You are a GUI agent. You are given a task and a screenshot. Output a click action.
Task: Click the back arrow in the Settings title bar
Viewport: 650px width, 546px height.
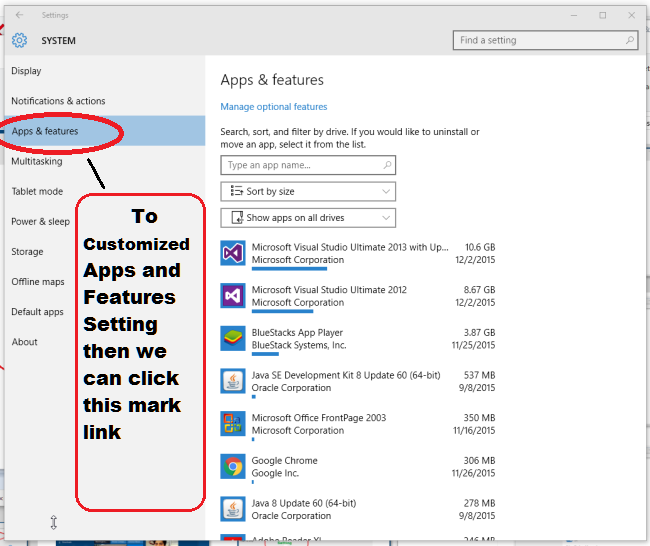(19, 15)
